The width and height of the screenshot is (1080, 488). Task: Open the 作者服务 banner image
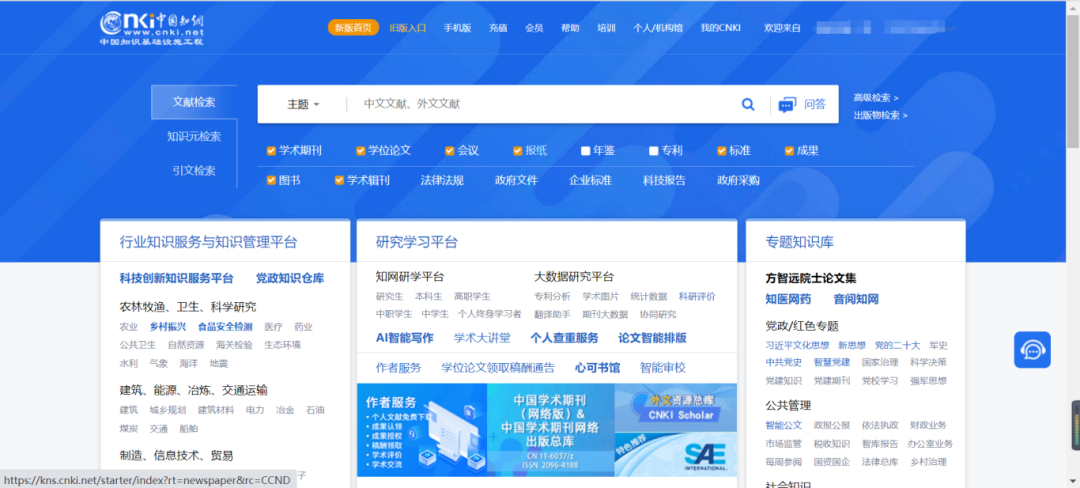click(422, 429)
